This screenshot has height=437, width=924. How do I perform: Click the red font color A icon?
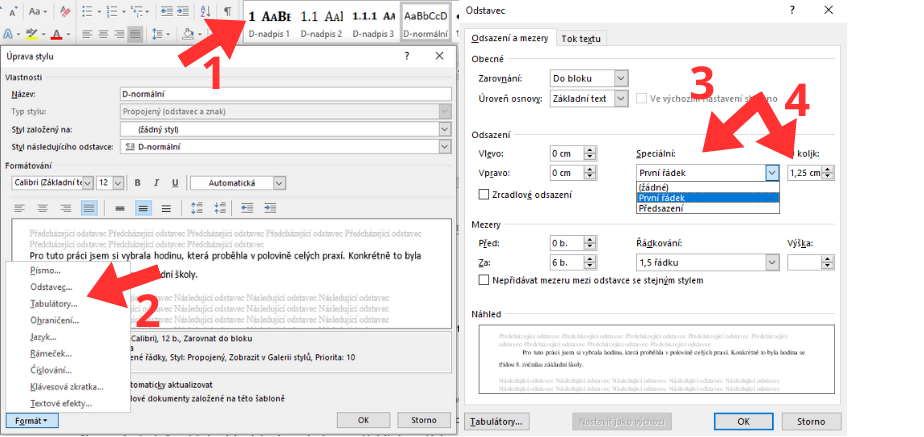(57, 34)
